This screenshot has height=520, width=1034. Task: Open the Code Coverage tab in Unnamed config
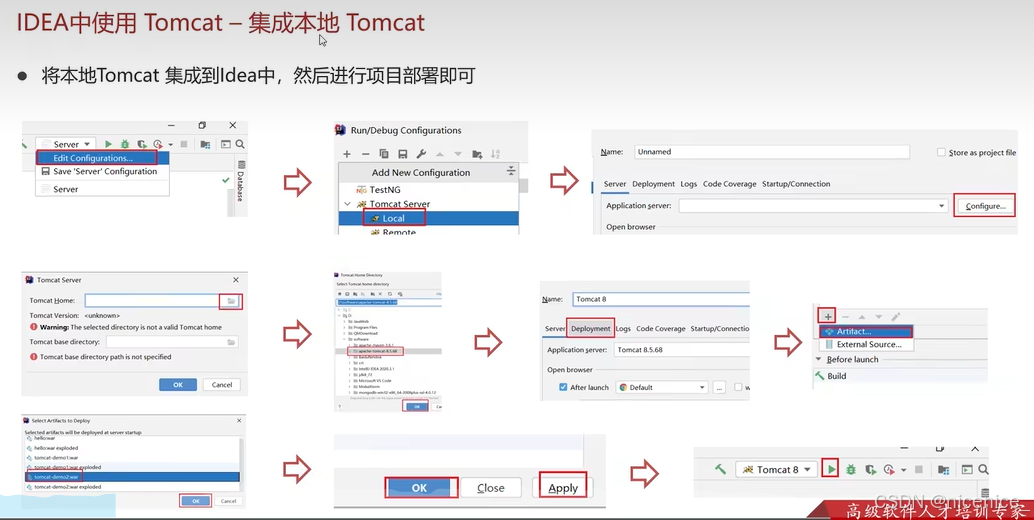pyautogui.click(x=729, y=184)
